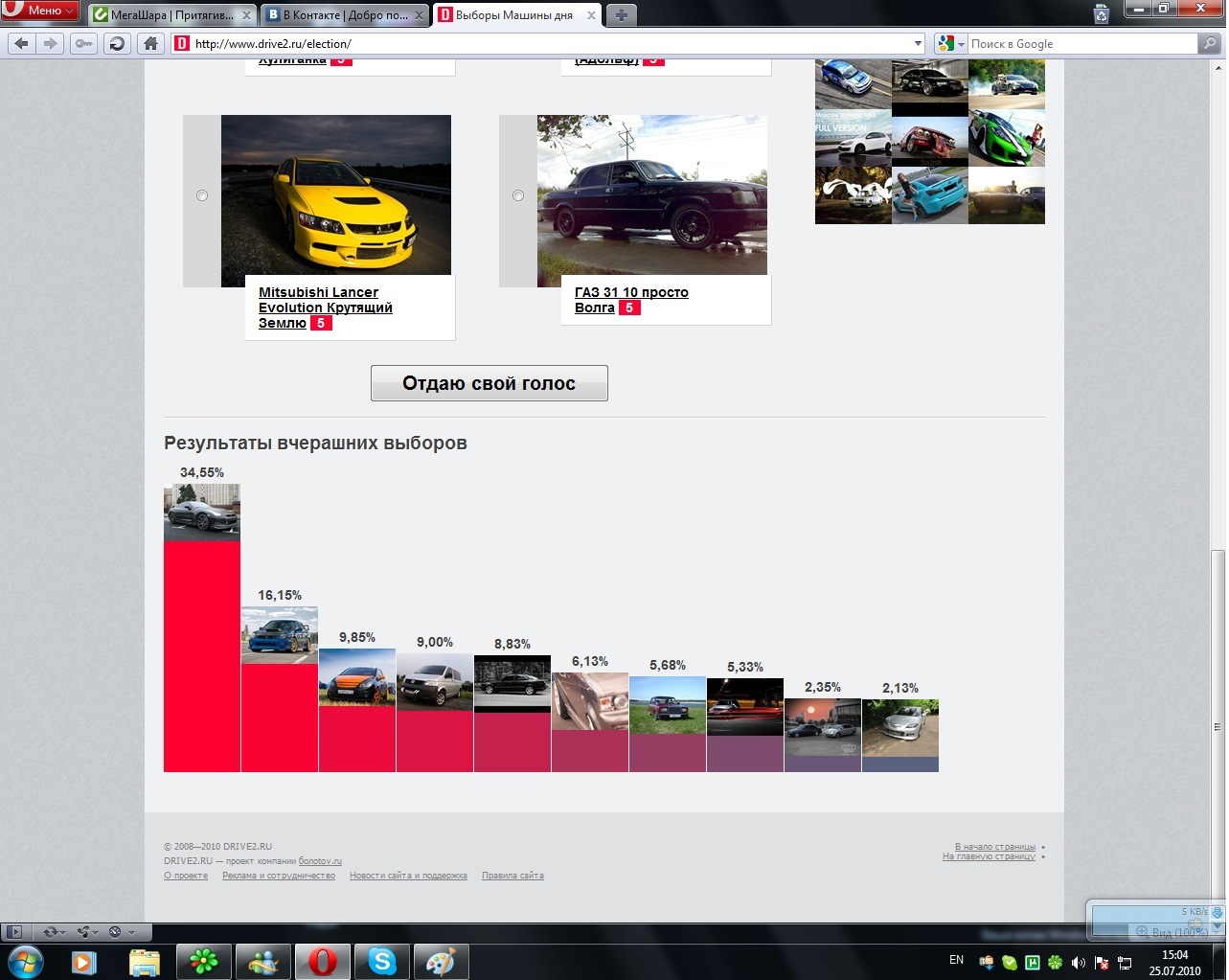Click the ICQ green flower tray icon

[1056, 962]
